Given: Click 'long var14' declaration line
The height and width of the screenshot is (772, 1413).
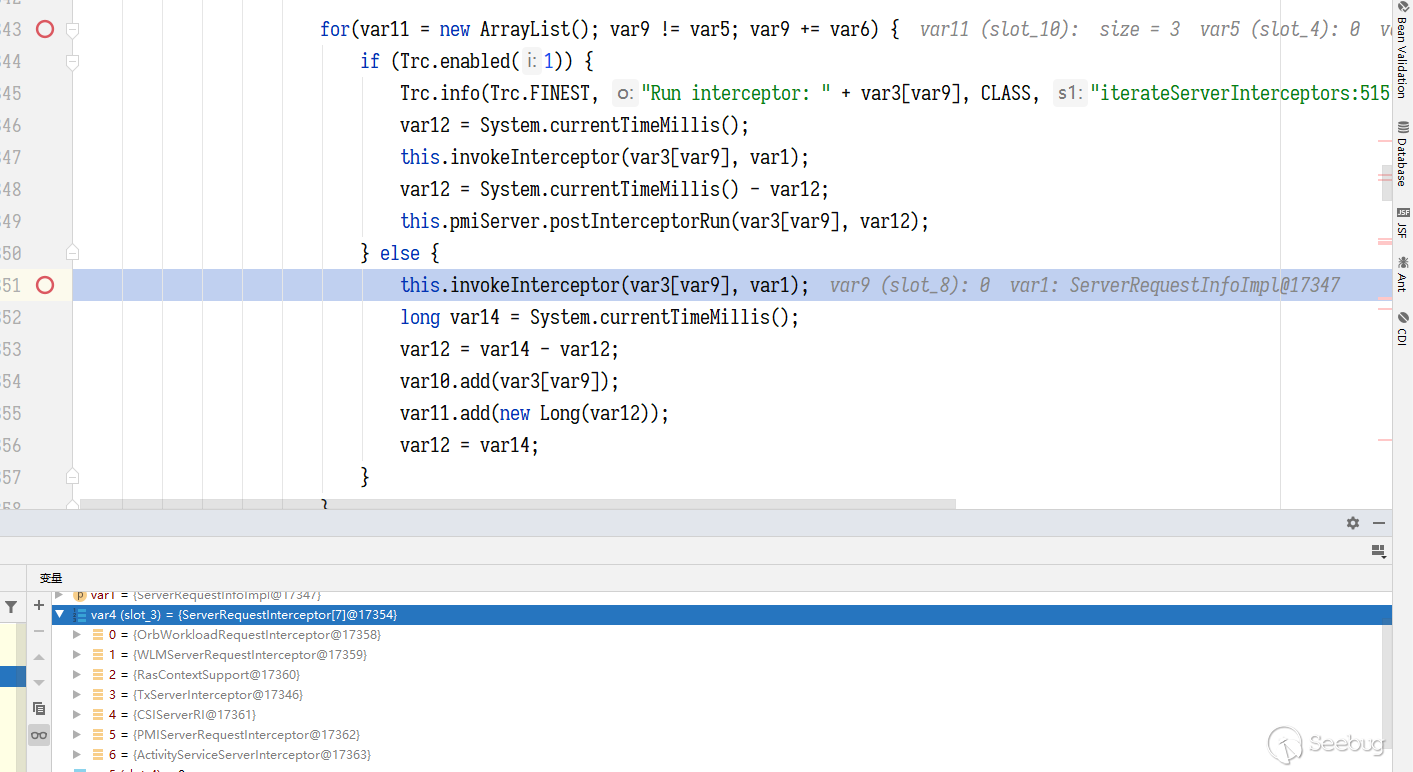Looking at the screenshot, I should click(x=600, y=317).
